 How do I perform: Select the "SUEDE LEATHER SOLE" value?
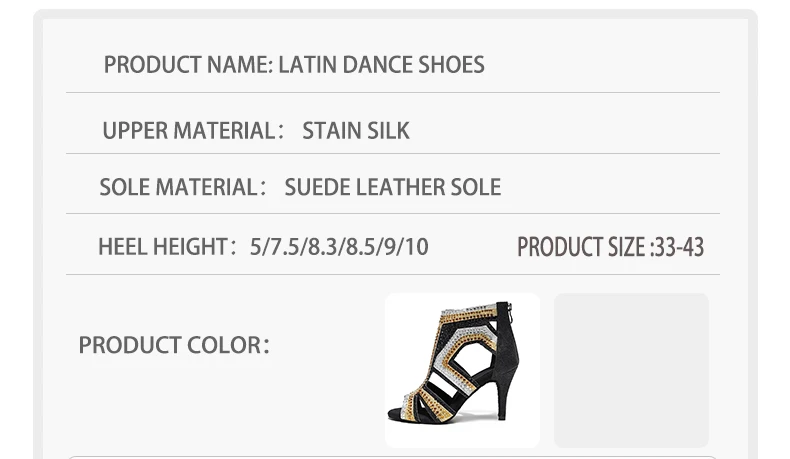pyautogui.click(x=392, y=187)
